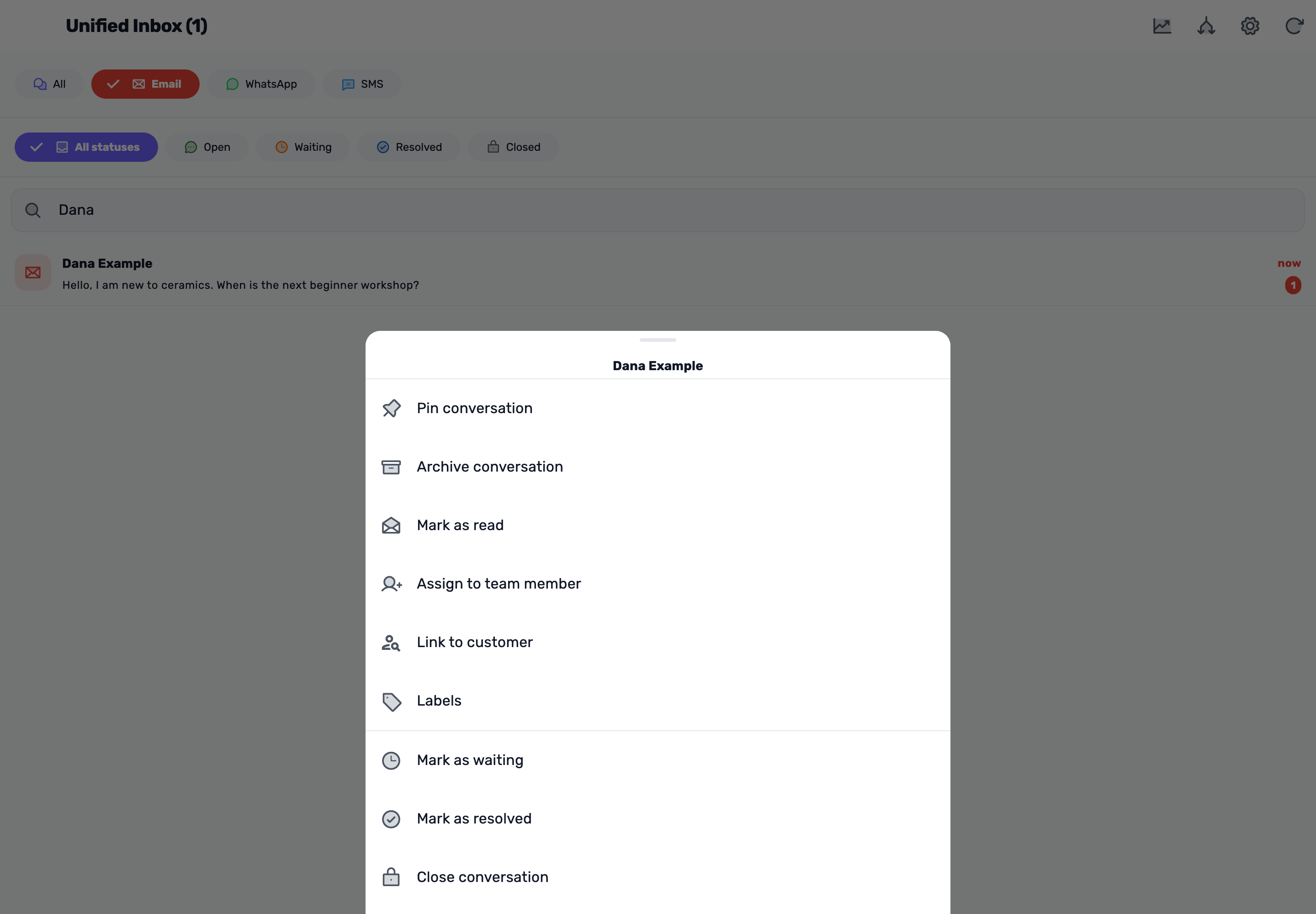Screen dimensions: 1316x914
Task: Open the Labels option
Action: 658,701
